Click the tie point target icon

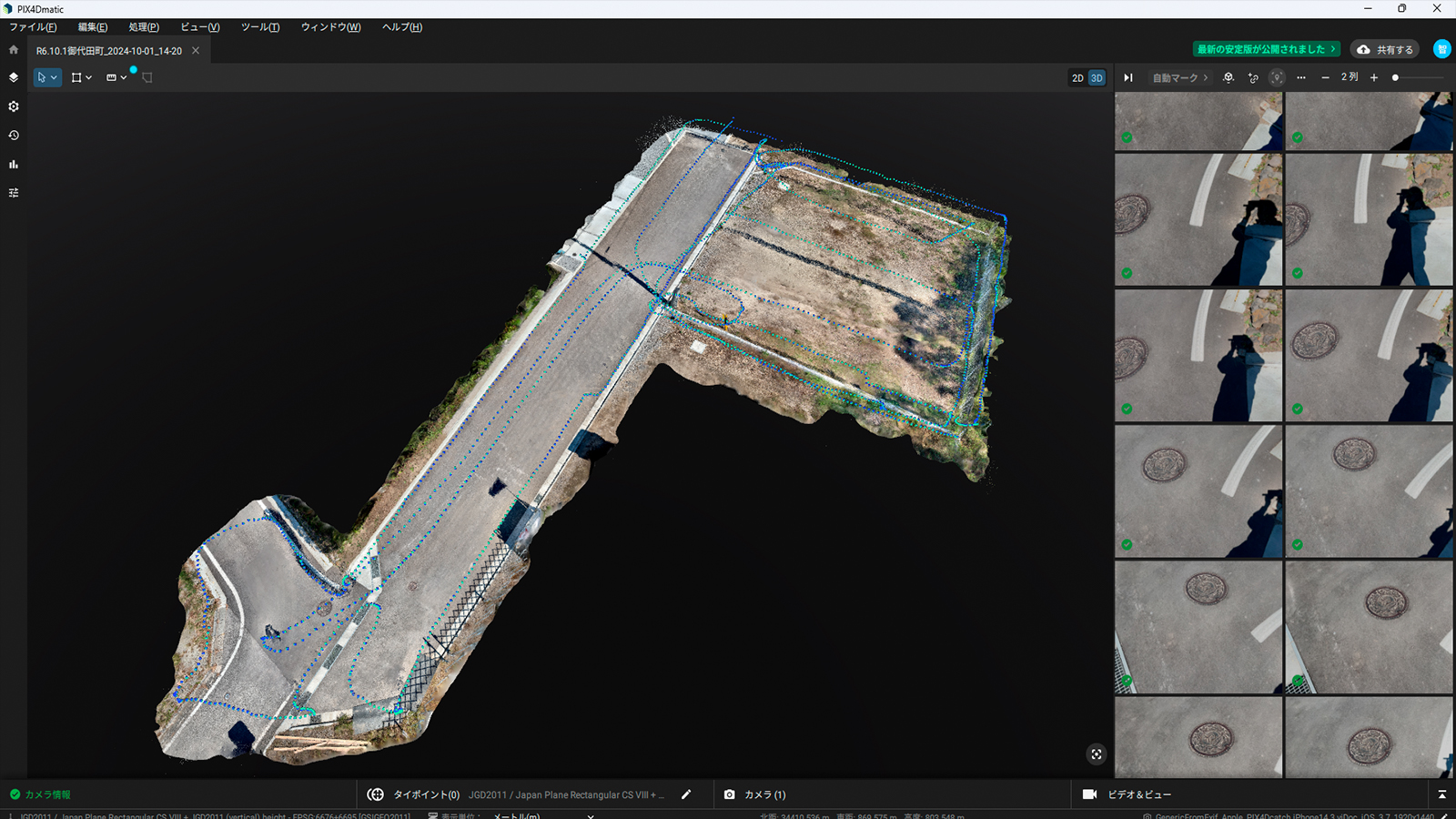click(x=375, y=794)
